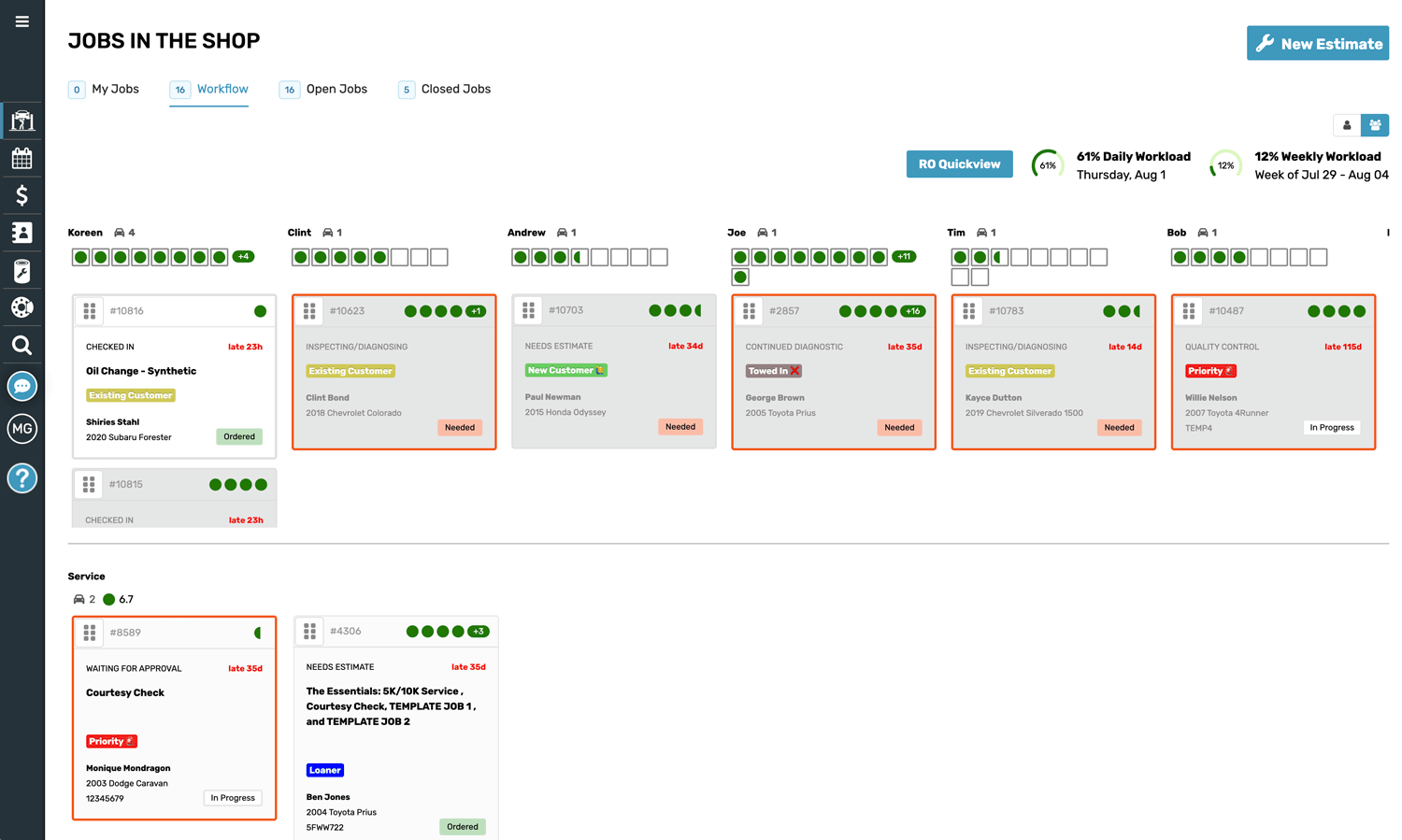Toggle the team view icon on
The width and height of the screenshot is (1402, 840).
pyautogui.click(x=1375, y=124)
